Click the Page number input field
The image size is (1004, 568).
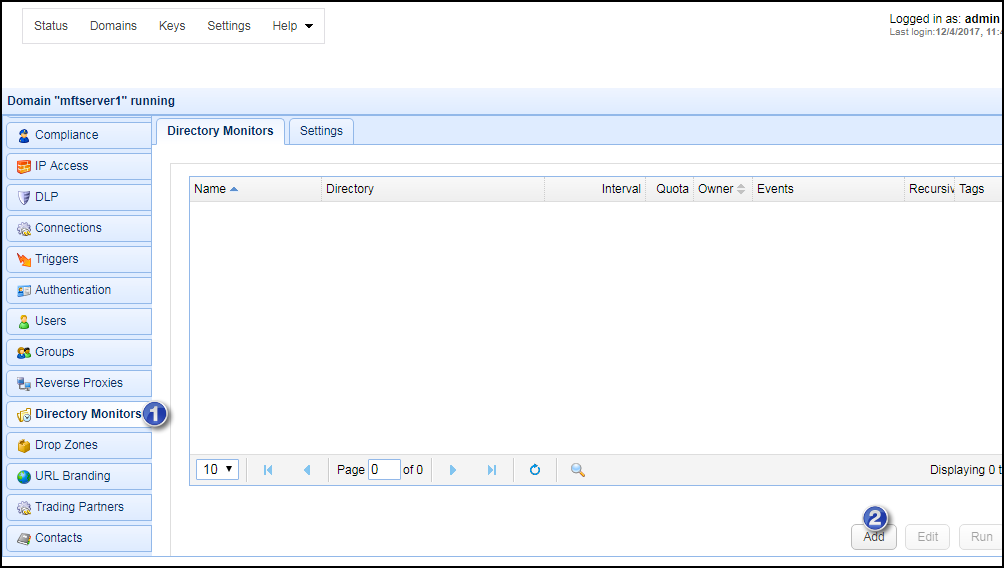click(384, 470)
